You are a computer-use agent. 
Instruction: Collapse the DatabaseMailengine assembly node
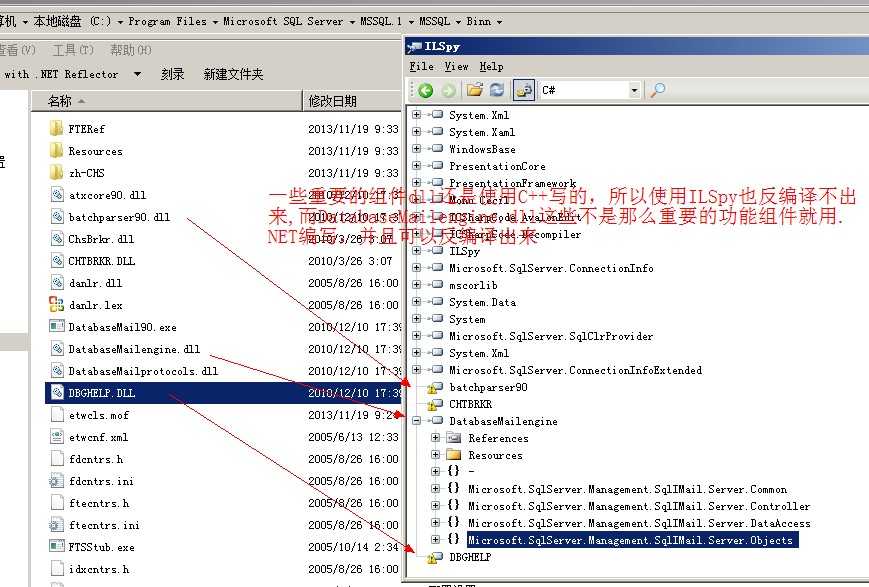[417, 421]
